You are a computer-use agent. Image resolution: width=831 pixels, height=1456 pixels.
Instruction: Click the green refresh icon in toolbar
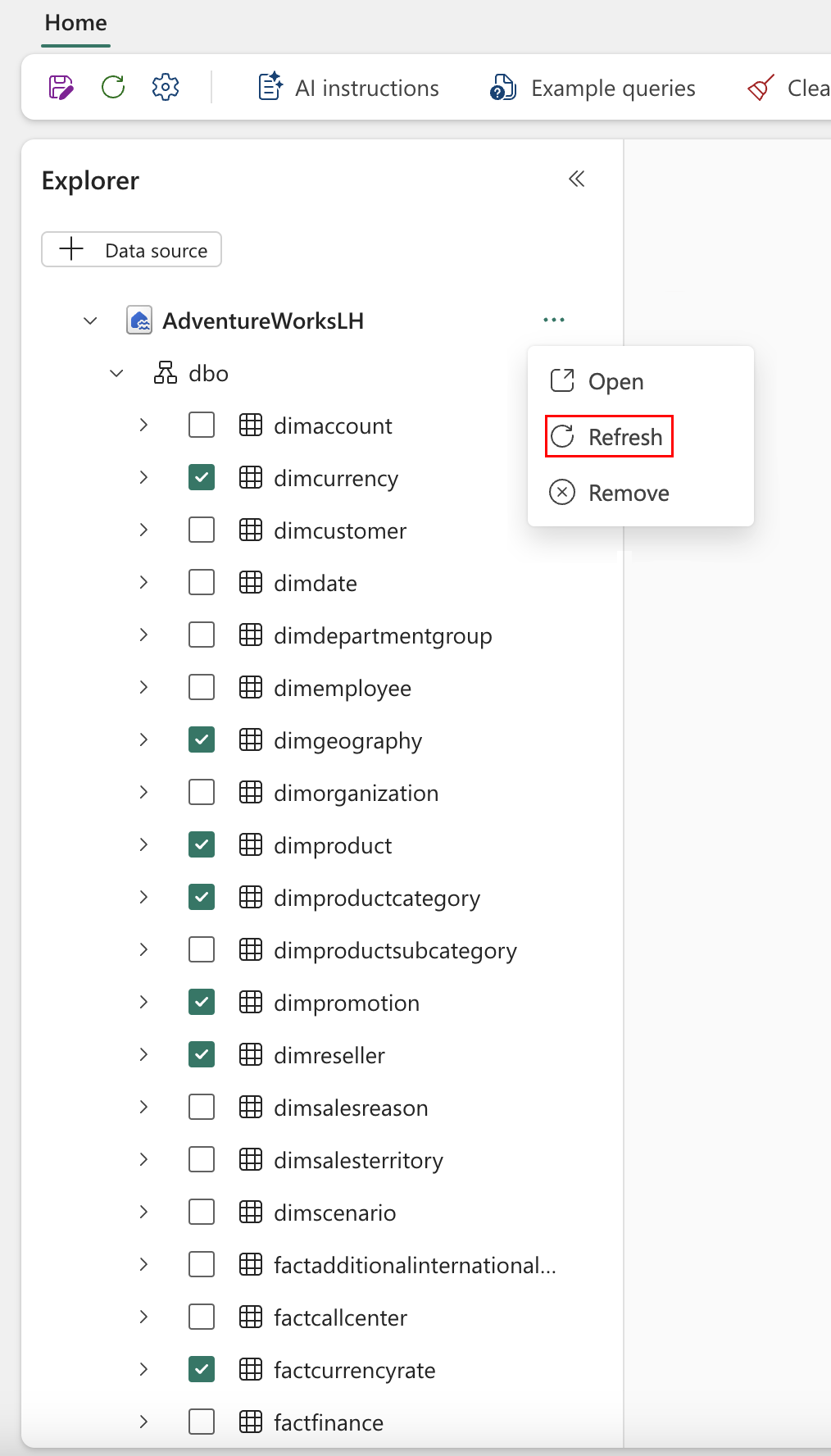[113, 87]
